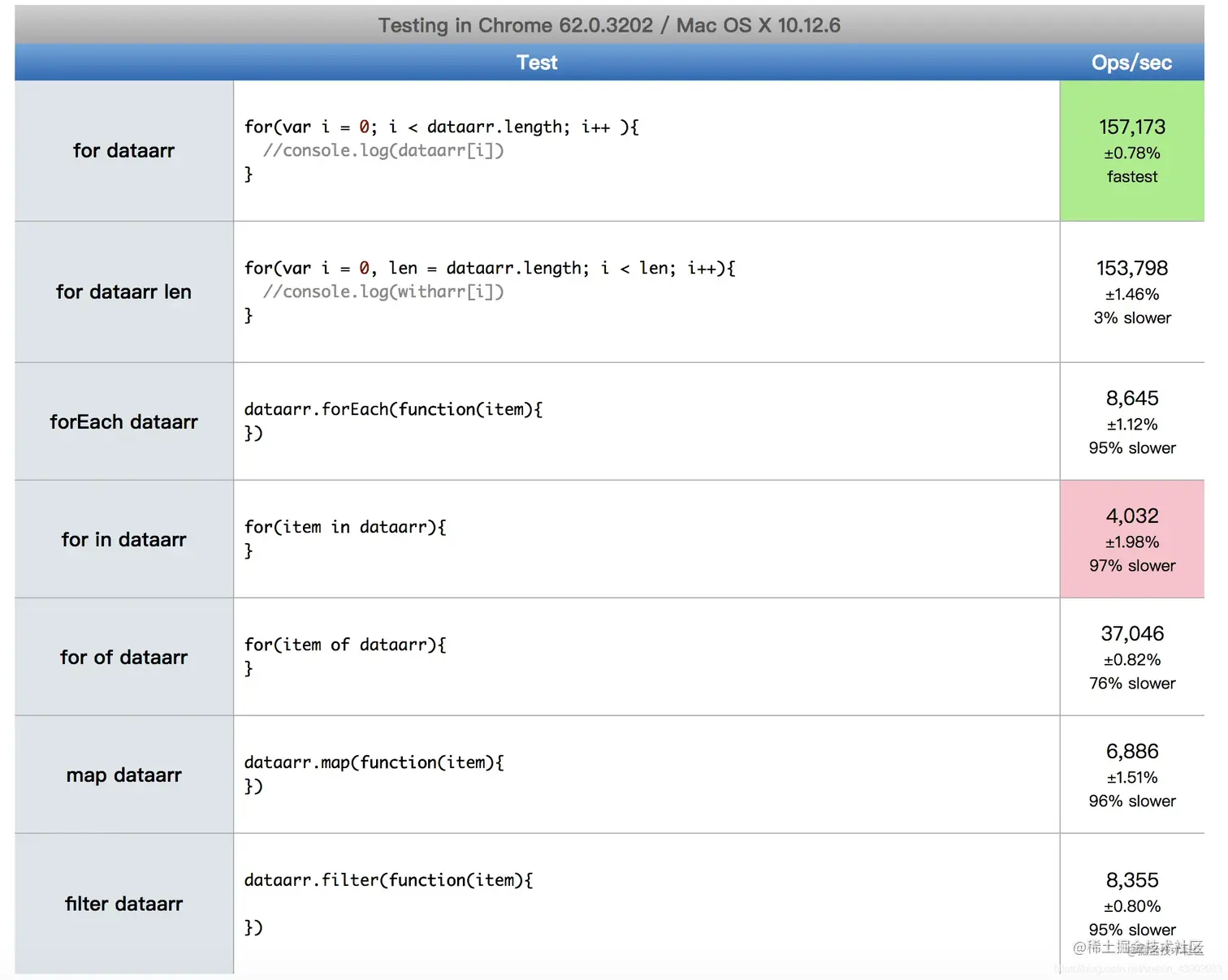
Task: Select the 'forEach dataarr' row label
Action: coord(123,421)
